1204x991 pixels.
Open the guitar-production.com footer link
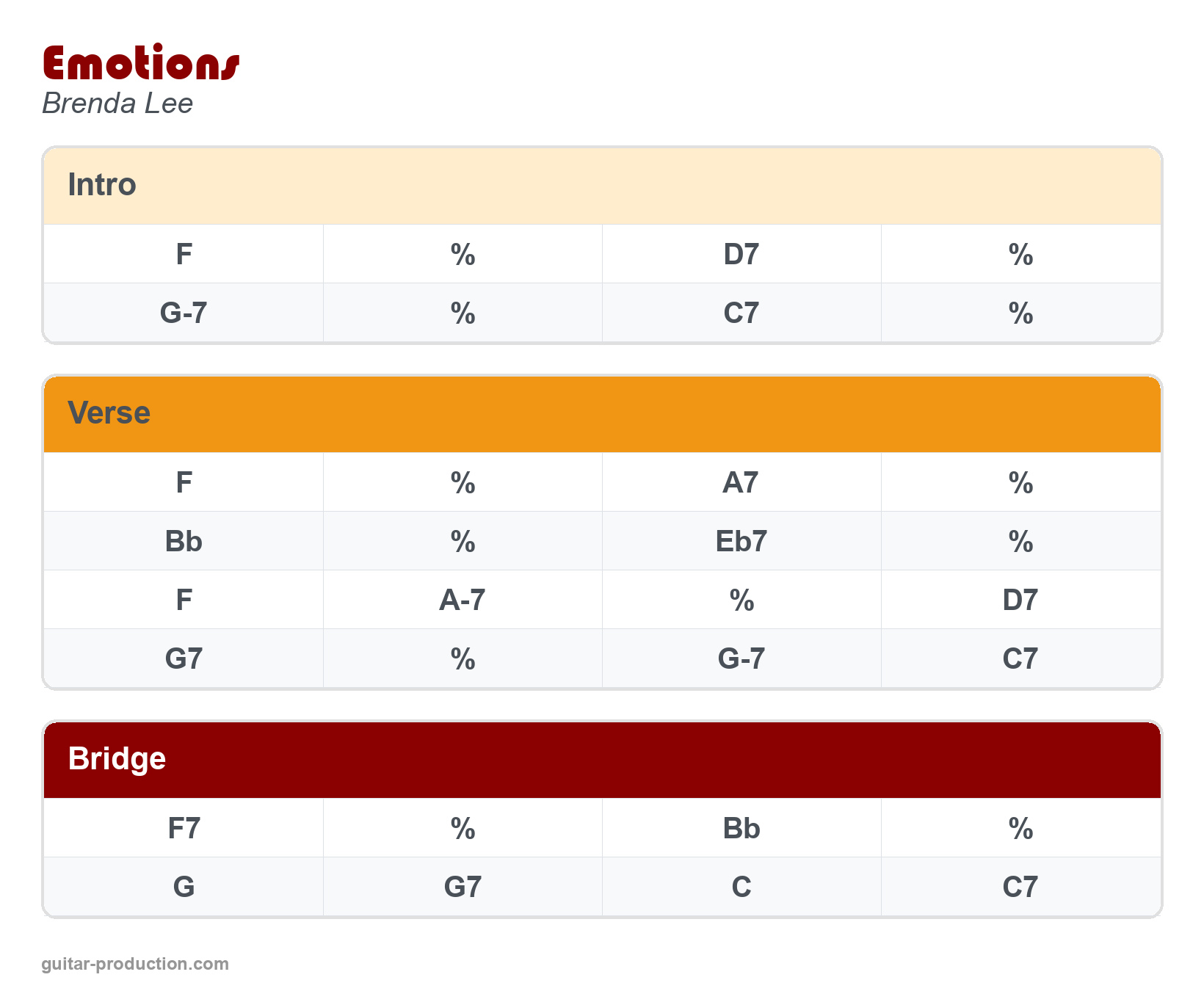135,964
